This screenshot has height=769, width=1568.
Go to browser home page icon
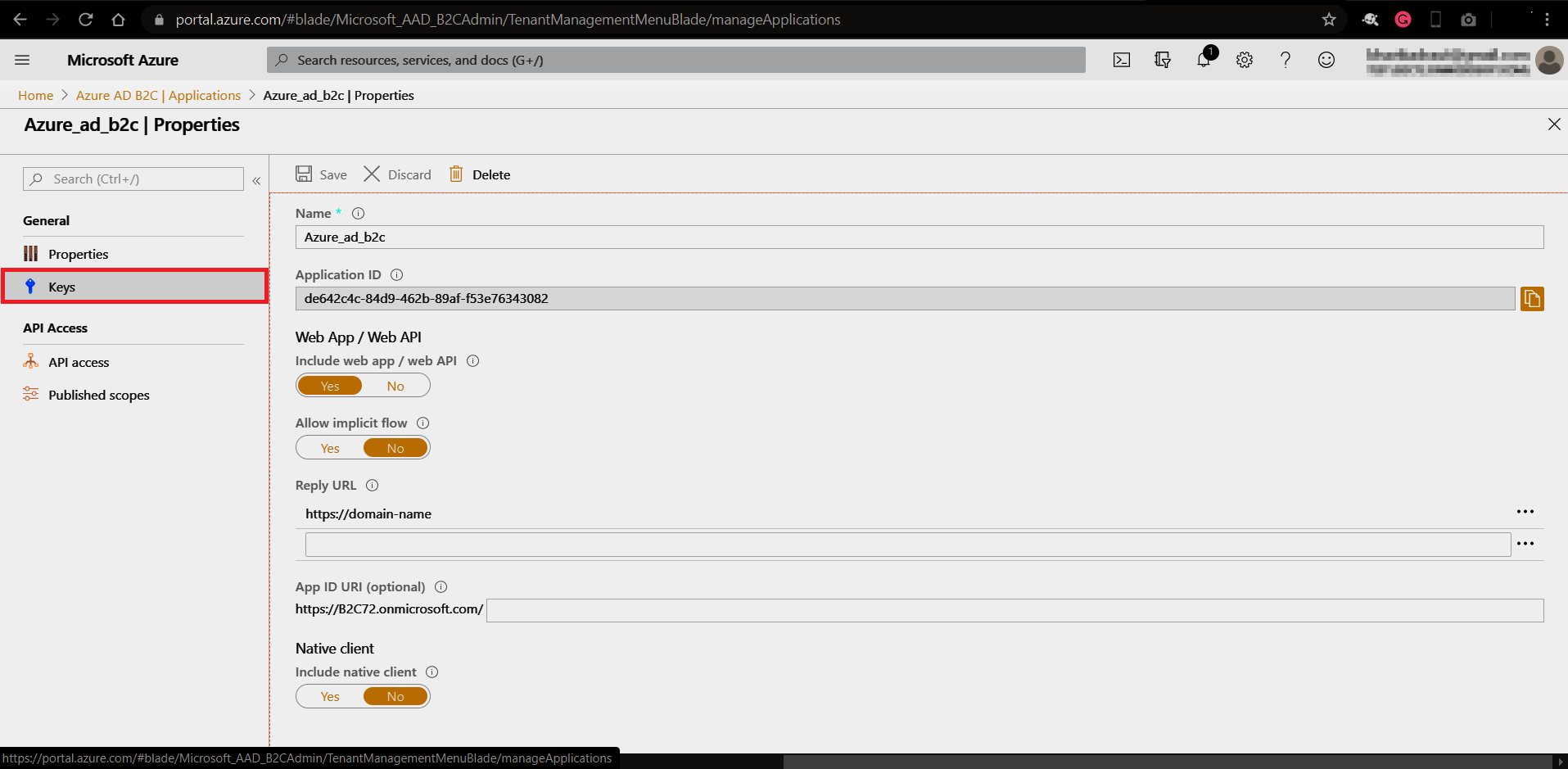pyautogui.click(x=118, y=19)
